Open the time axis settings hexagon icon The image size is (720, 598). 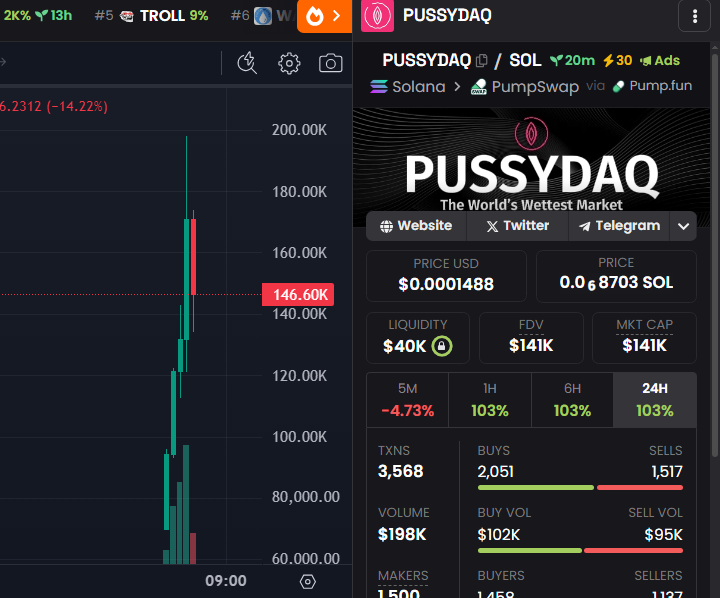[x=307, y=581]
